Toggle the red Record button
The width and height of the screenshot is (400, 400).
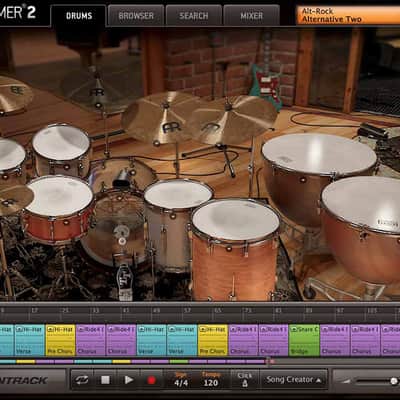tap(152, 380)
